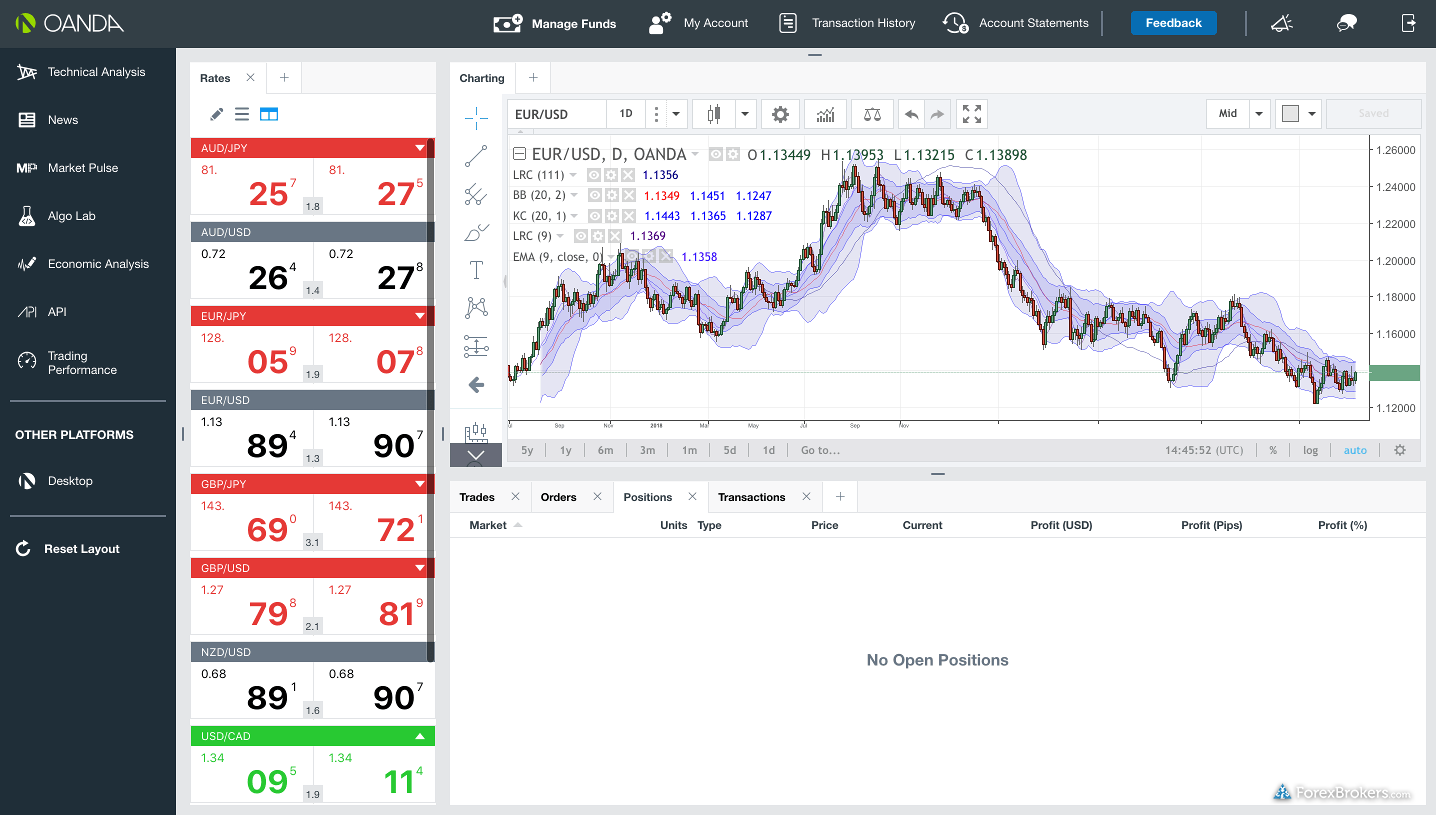This screenshot has height=815, width=1436.
Task: Click the logout icon
Action: 1409,23
